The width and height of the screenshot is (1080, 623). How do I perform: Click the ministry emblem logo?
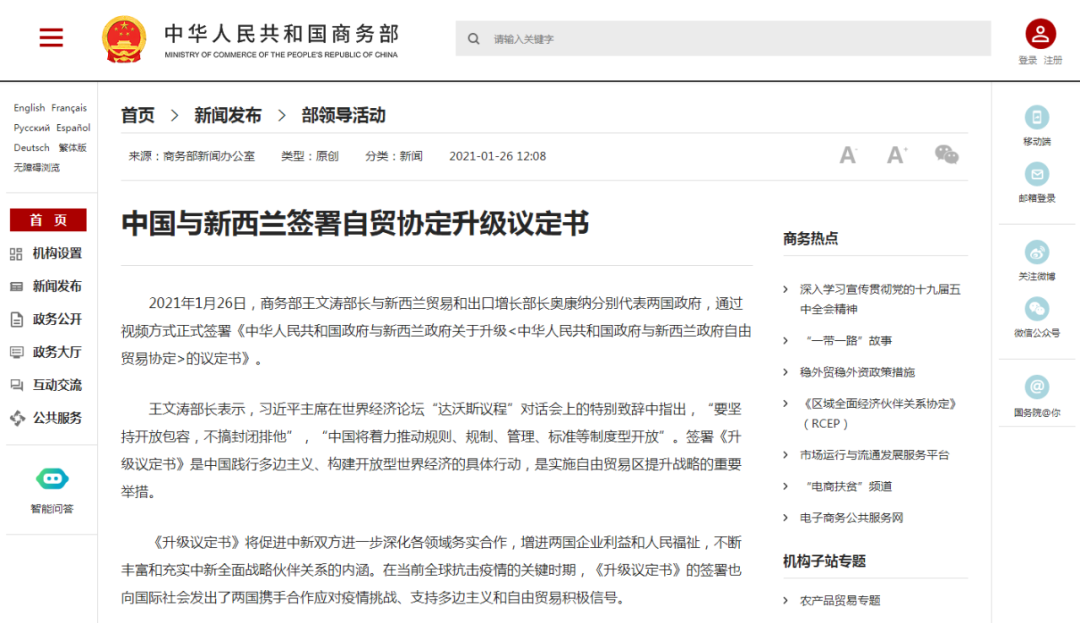pyautogui.click(x=124, y=38)
